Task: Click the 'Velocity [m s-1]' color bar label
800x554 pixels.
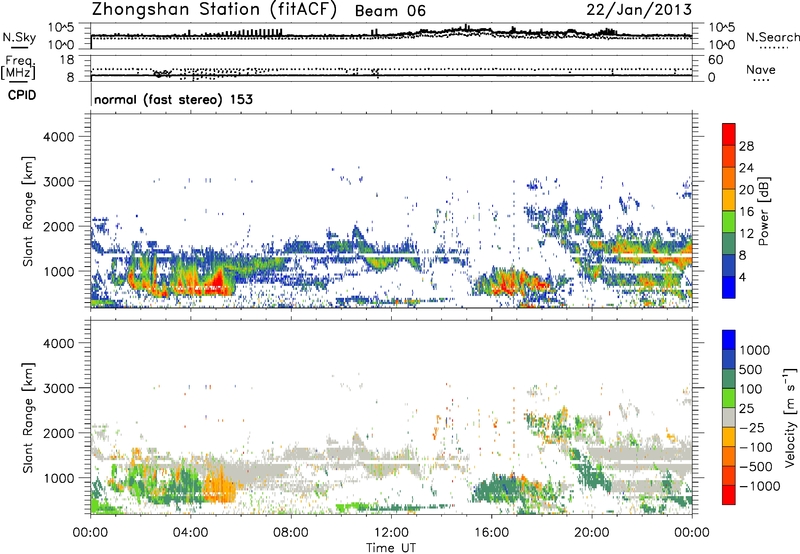Action: click(790, 417)
